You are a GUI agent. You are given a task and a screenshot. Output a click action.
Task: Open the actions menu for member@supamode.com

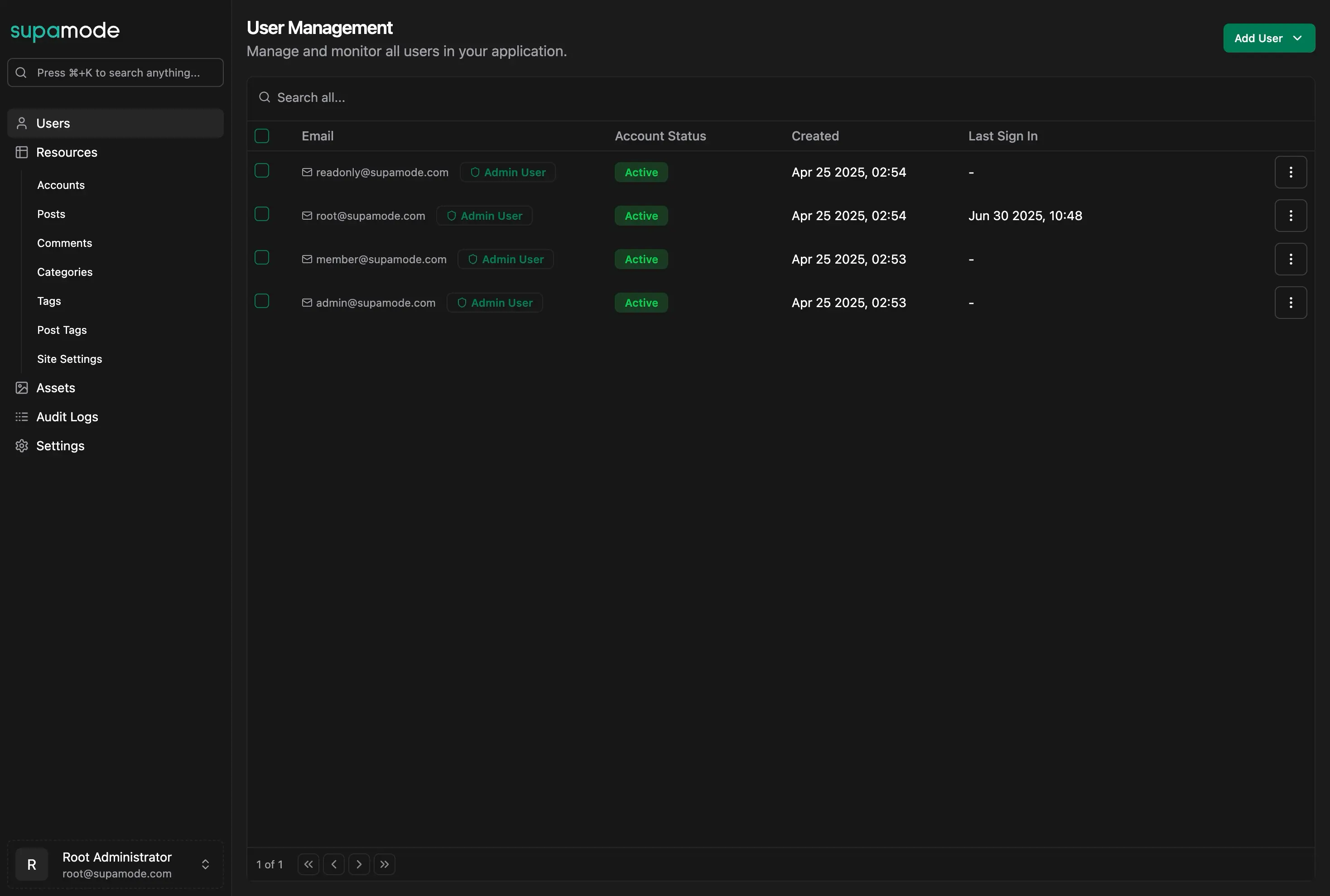click(x=1291, y=259)
